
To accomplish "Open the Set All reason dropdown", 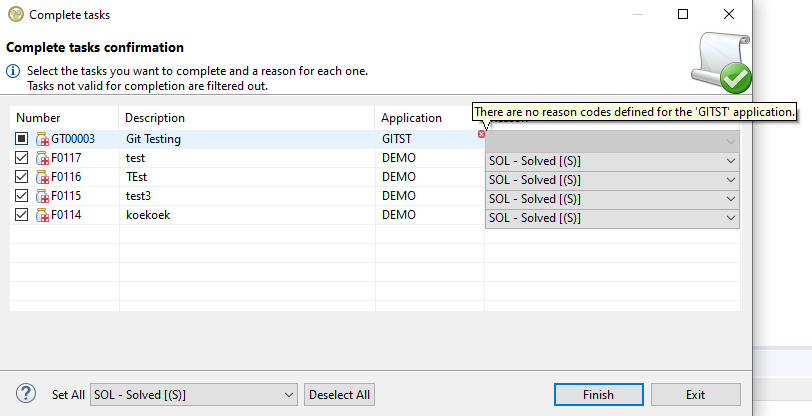I will (x=194, y=395).
